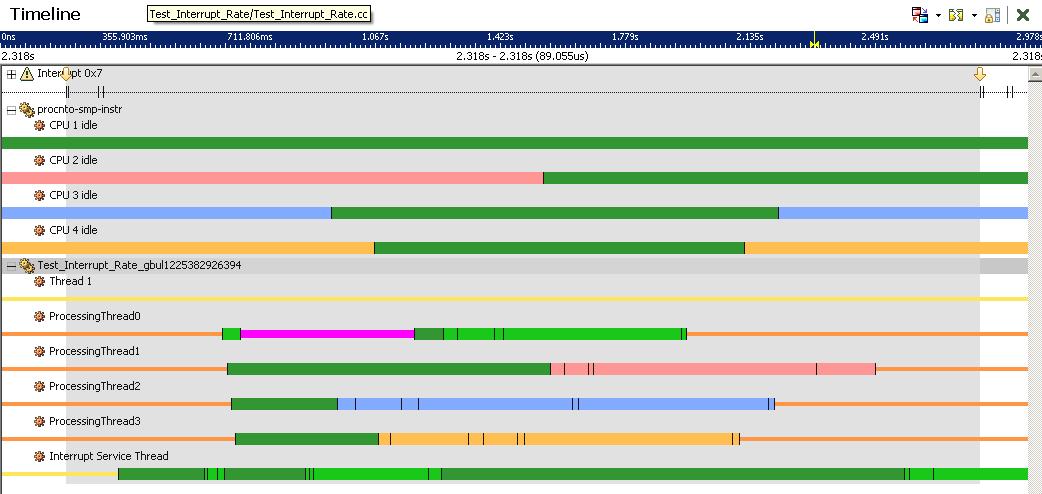Open the dropdown arrow next to the yellow bookmark icon
This screenshot has width=1042, height=494.
[x=973, y=16]
